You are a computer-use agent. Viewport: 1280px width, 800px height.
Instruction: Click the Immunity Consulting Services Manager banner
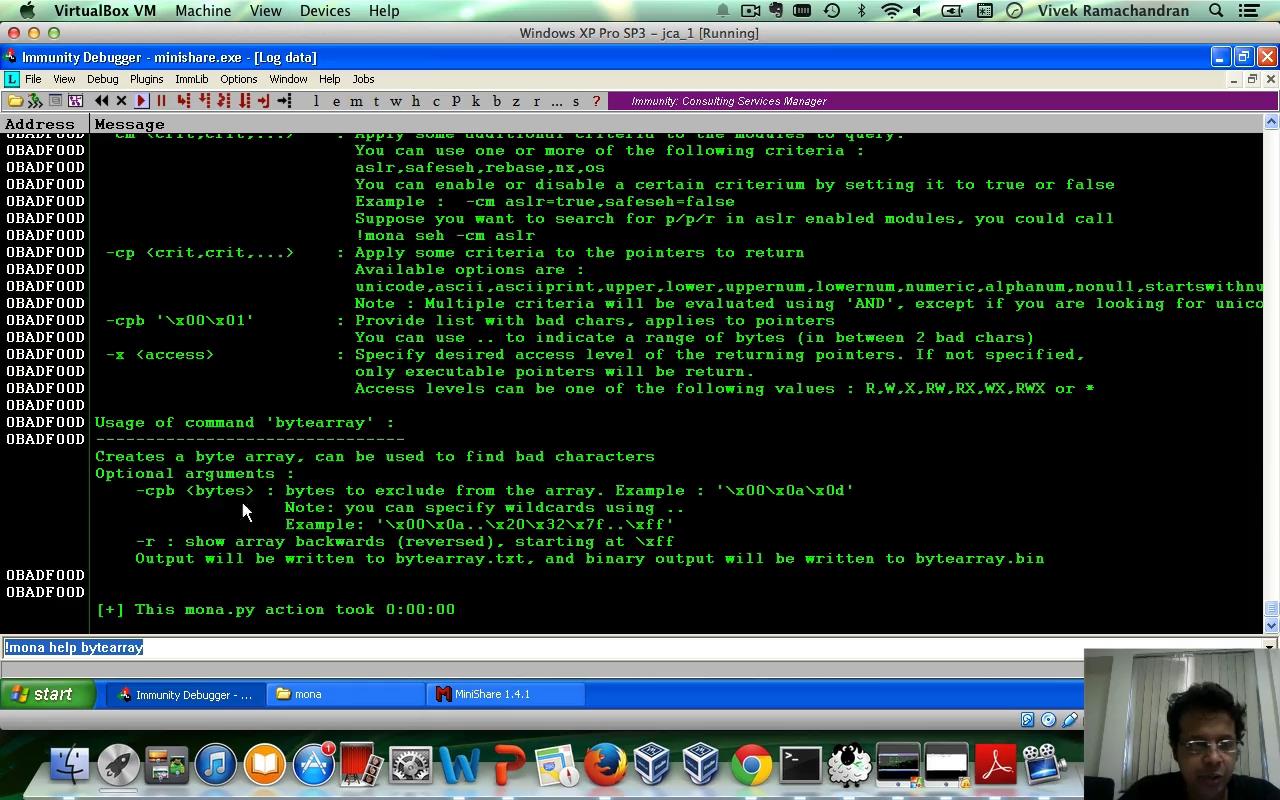coord(942,101)
